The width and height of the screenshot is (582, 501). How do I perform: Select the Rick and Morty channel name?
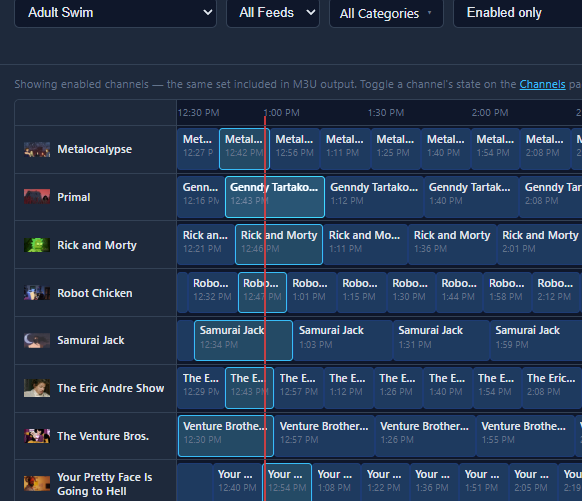pos(97,245)
